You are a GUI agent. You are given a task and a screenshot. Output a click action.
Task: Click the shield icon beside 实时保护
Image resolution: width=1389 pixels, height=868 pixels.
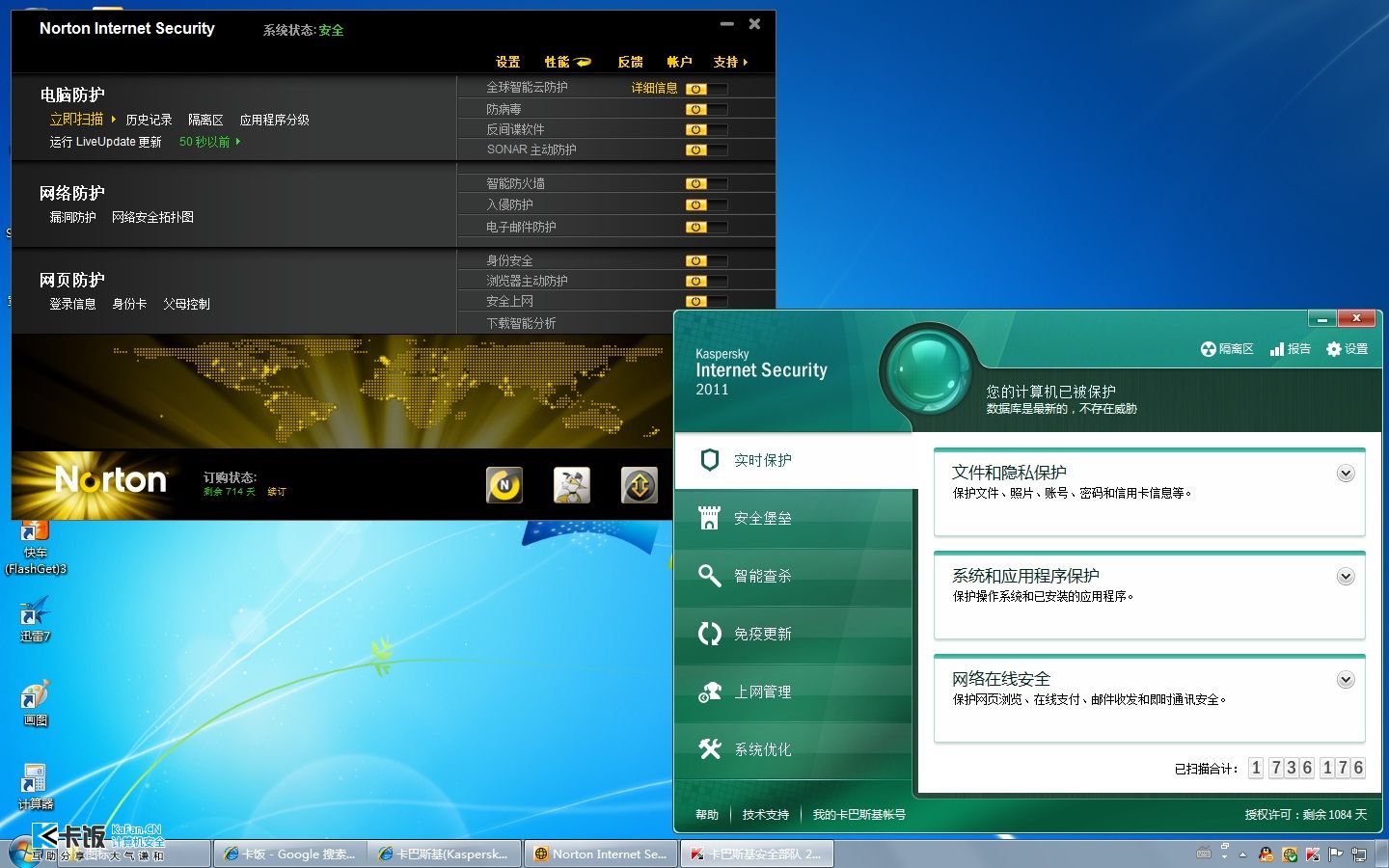(x=709, y=460)
